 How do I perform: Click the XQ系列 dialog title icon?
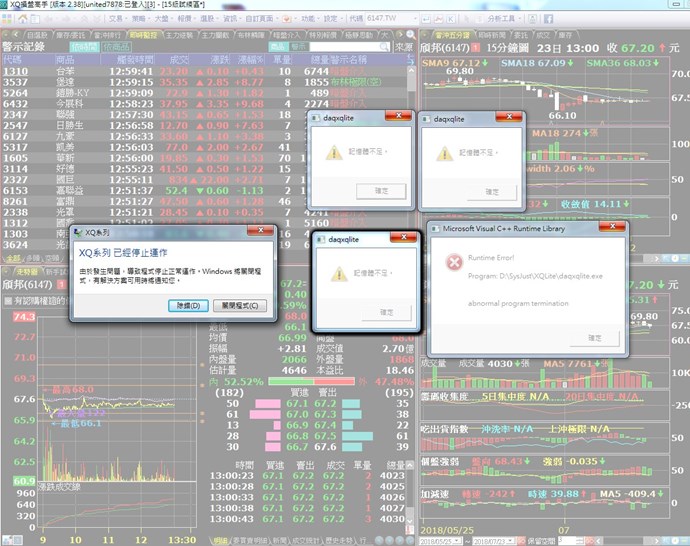pyautogui.click(x=78, y=232)
